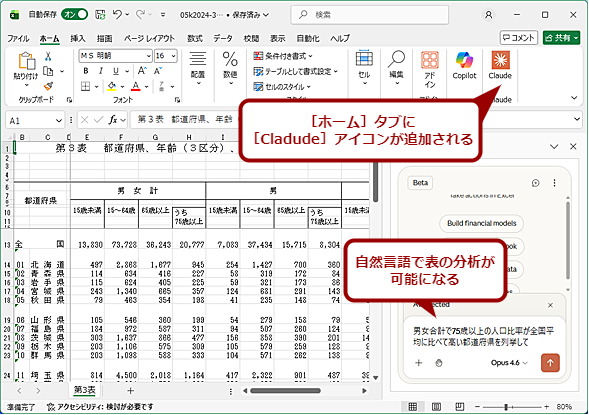Switch to the Data (データ) tab
This screenshot has height=415, width=589.
pyautogui.click(x=223, y=38)
